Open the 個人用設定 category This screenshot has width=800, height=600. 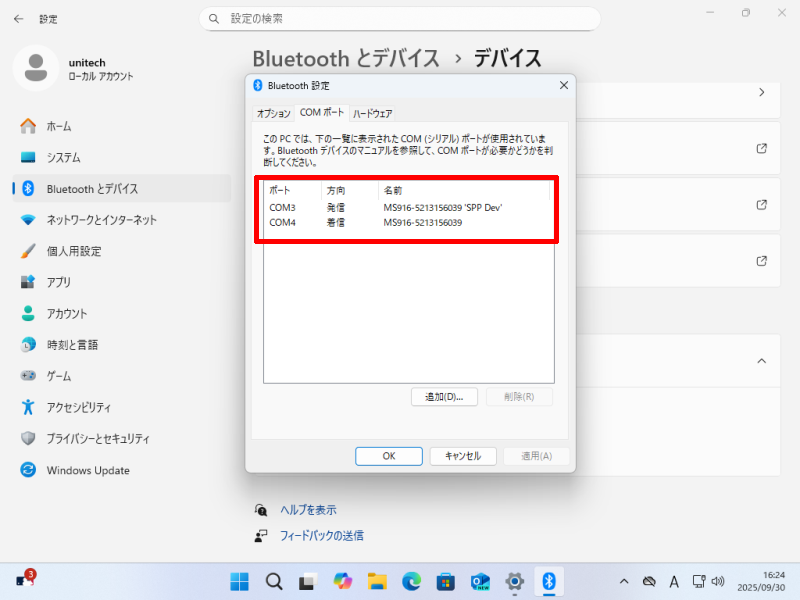click(73, 251)
